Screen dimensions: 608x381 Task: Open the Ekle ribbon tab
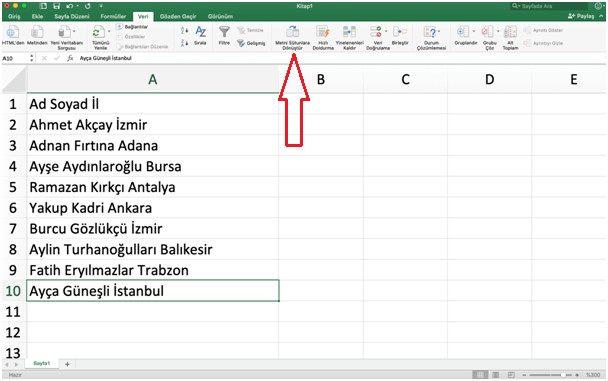(x=38, y=16)
